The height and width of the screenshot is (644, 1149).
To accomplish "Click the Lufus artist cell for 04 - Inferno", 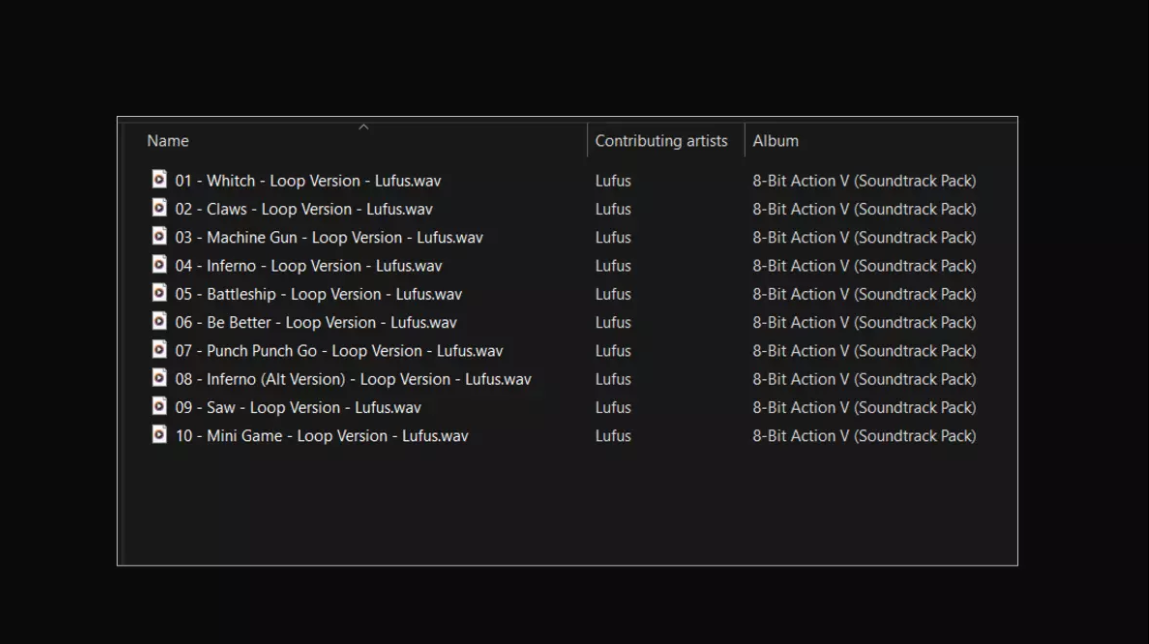I will pos(613,266).
